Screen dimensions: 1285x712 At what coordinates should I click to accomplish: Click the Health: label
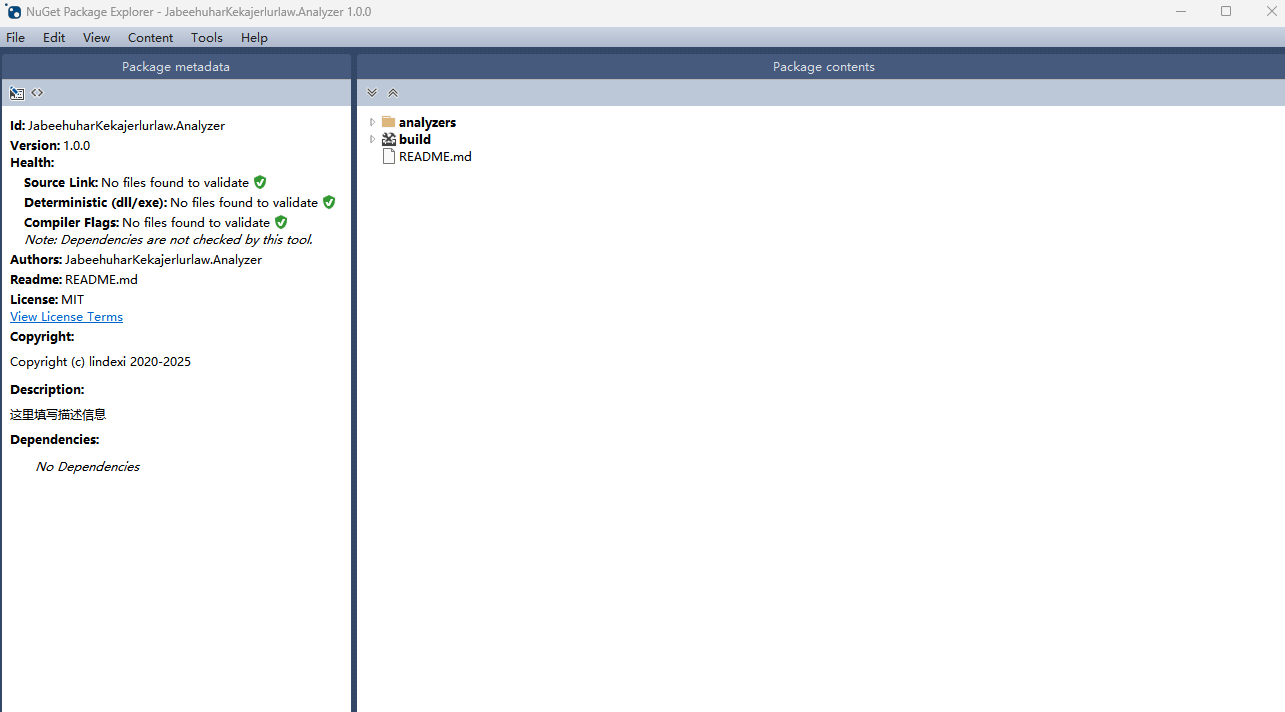click(x=32, y=163)
